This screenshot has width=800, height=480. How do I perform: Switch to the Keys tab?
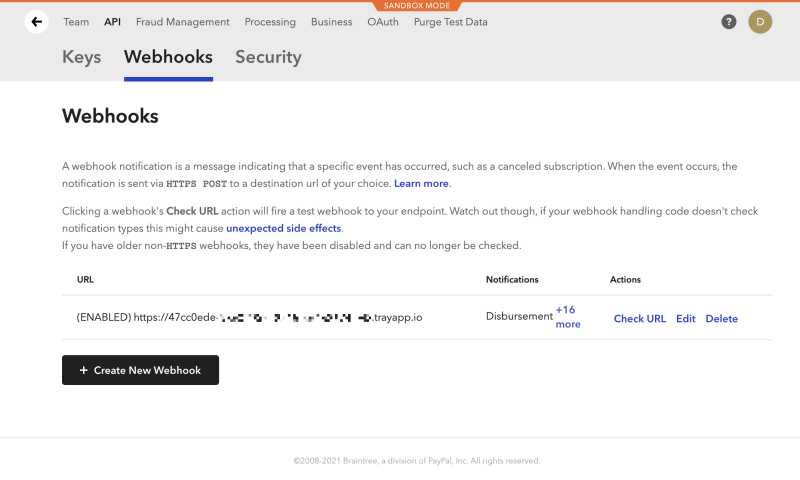coord(82,57)
